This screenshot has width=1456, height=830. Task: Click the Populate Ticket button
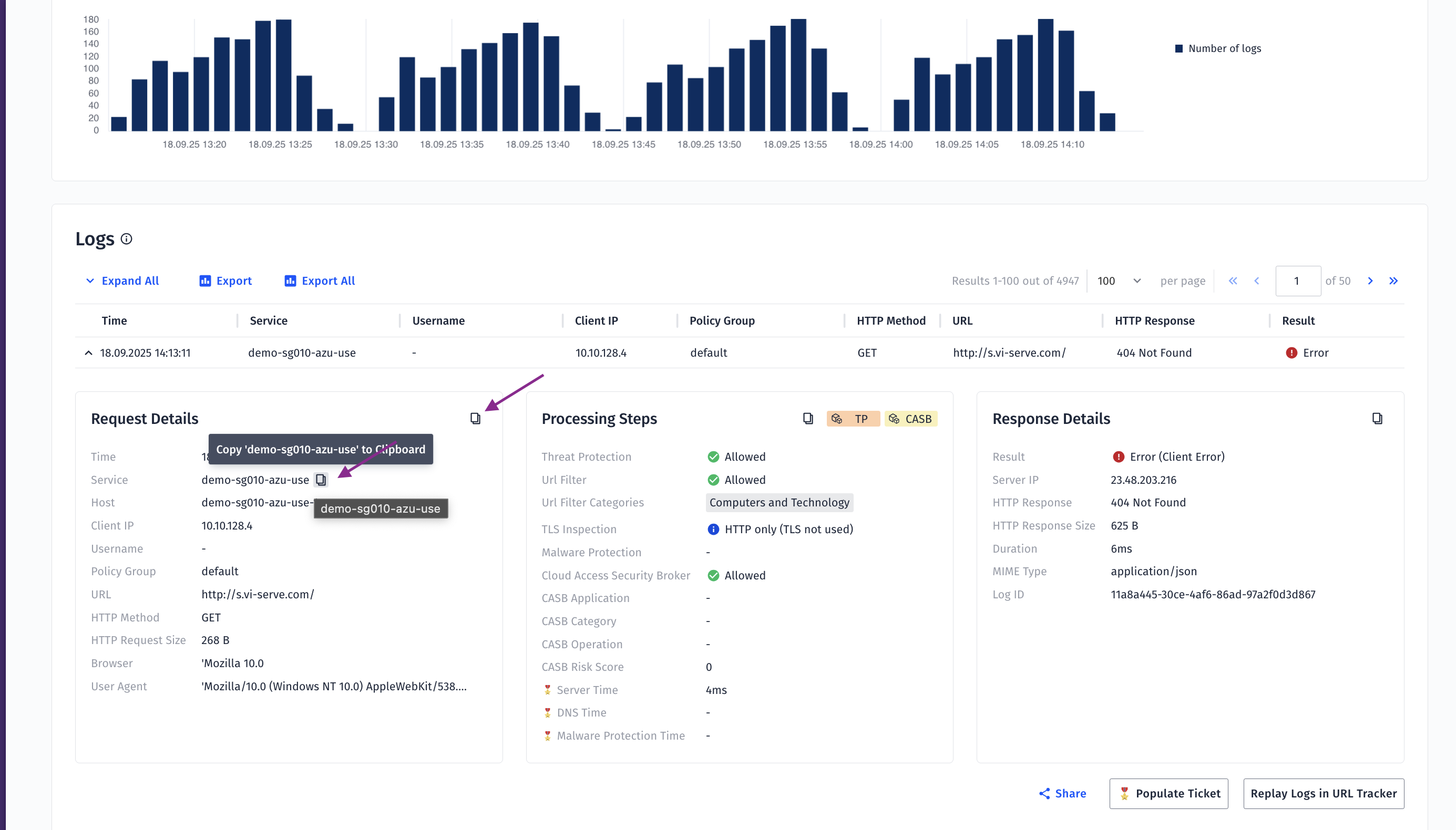click(x=1168, y=794)
